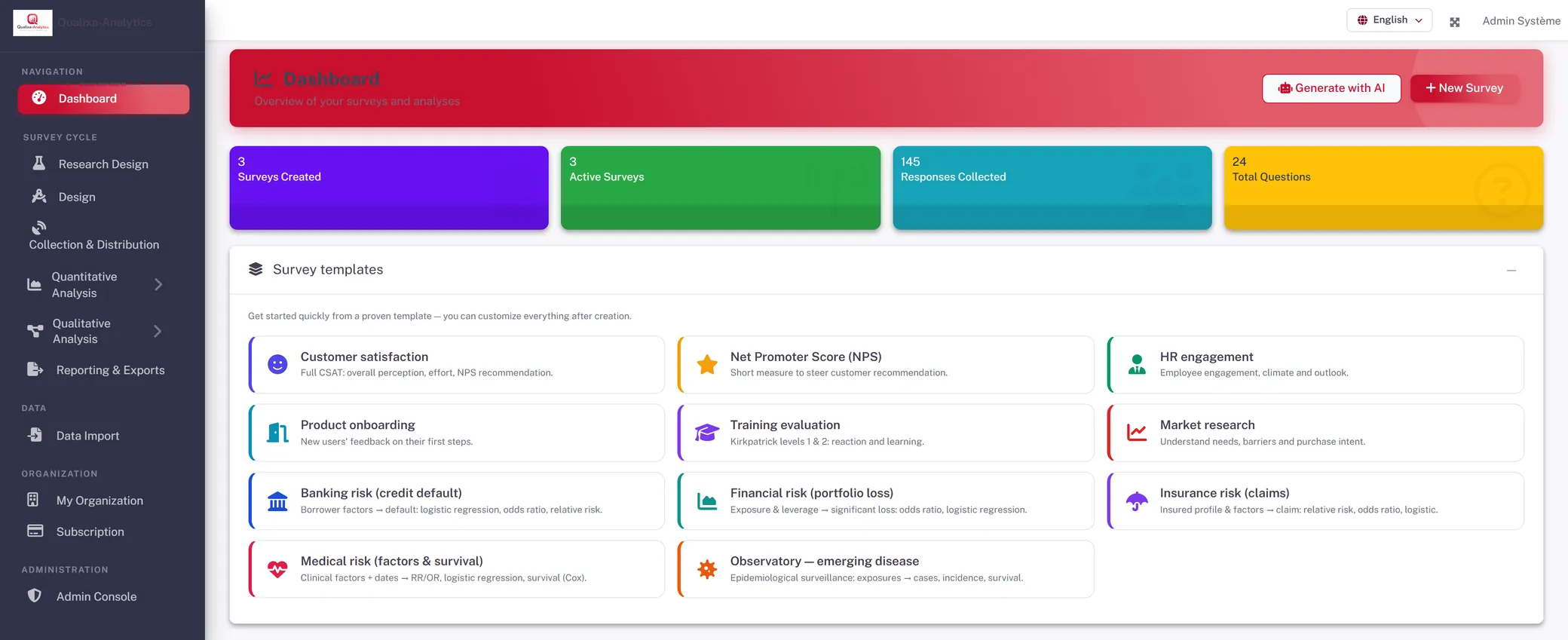Viewport: 1568px width, 640px height.
Task: Click the Admin Console shield icon
Action: (x=35, y=596)
